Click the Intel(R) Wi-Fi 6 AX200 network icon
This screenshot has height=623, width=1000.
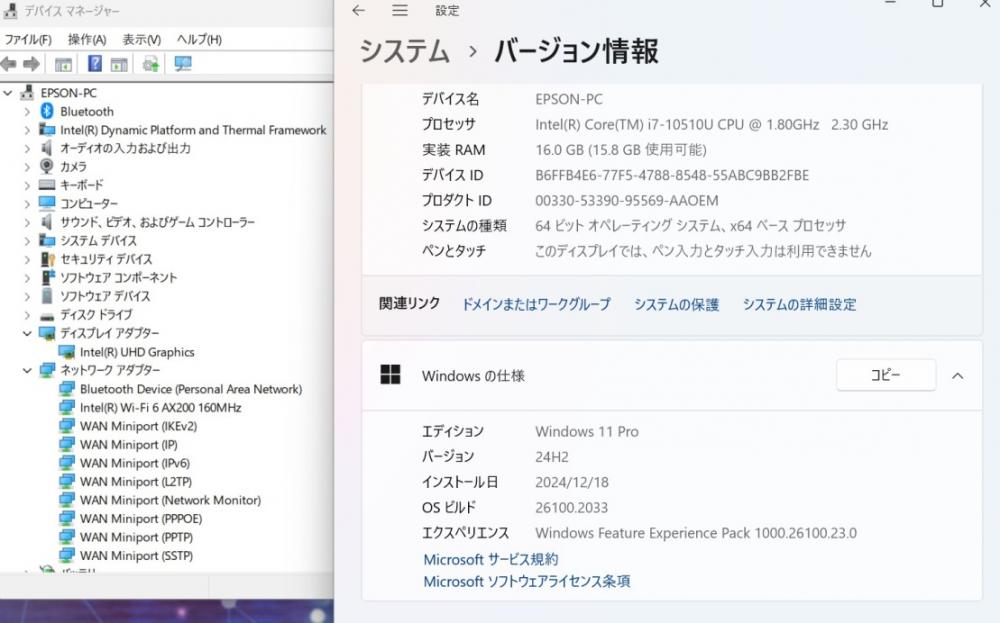pos(66,407)
